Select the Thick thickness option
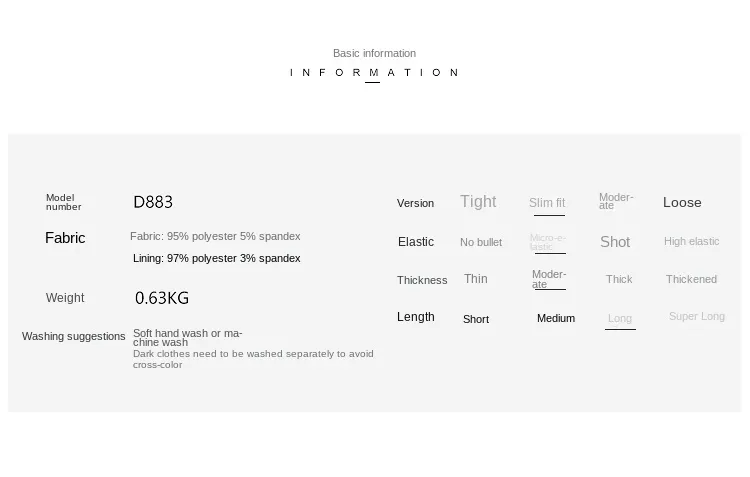Screen dimensions: 750x477 pyautogui.click(x=619, y=279)
